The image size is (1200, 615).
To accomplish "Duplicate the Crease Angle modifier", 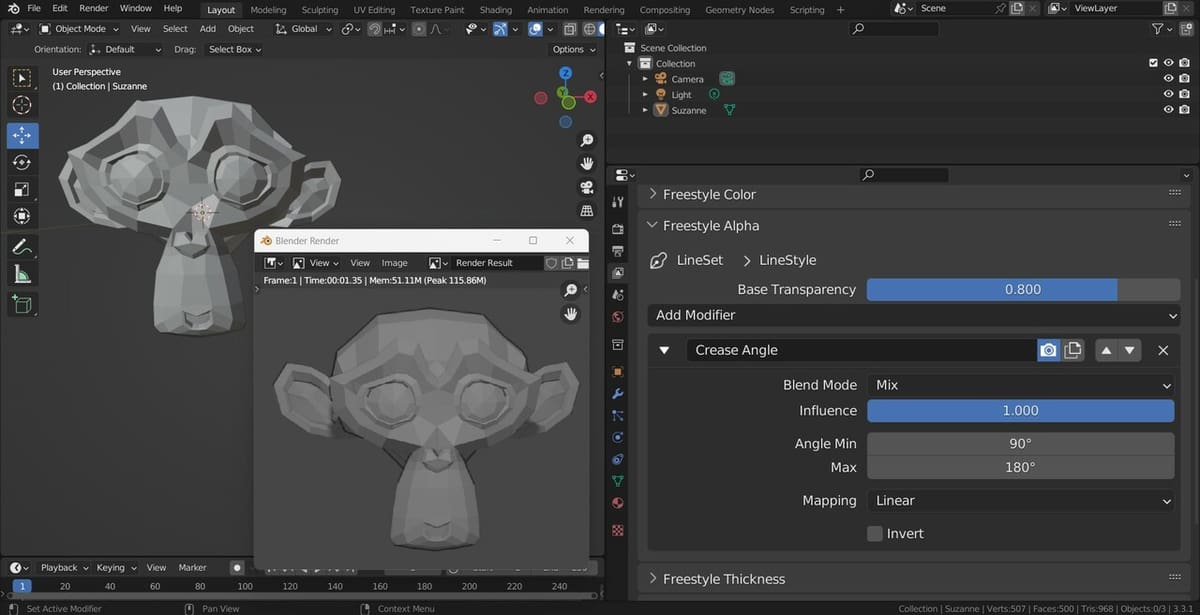I will (1073, 350).
